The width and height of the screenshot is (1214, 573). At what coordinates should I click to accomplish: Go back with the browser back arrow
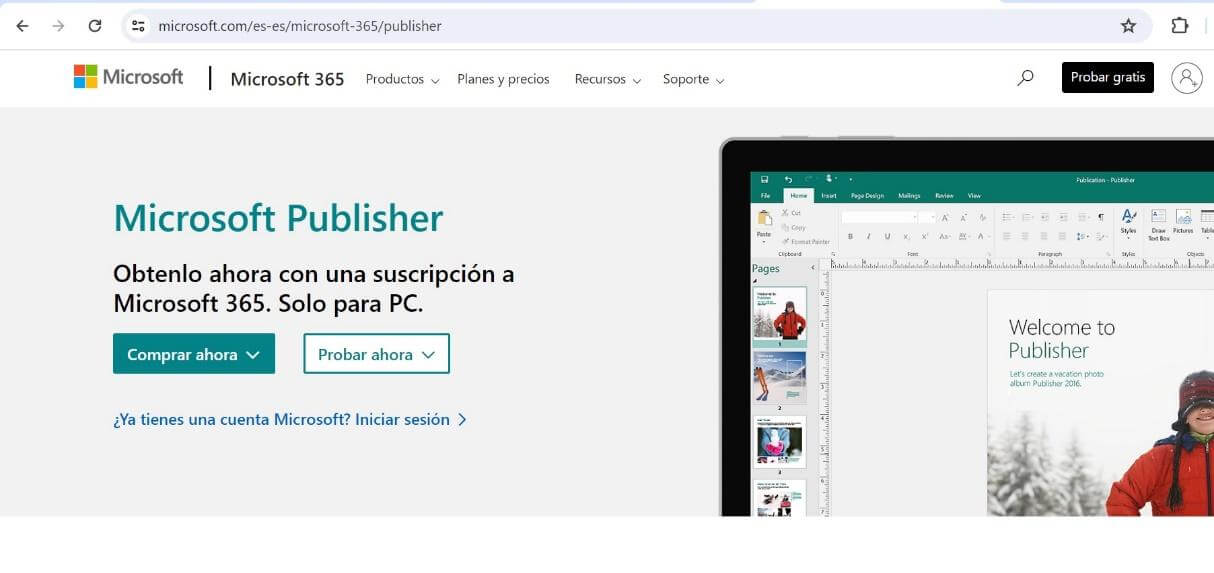point(22,26)
